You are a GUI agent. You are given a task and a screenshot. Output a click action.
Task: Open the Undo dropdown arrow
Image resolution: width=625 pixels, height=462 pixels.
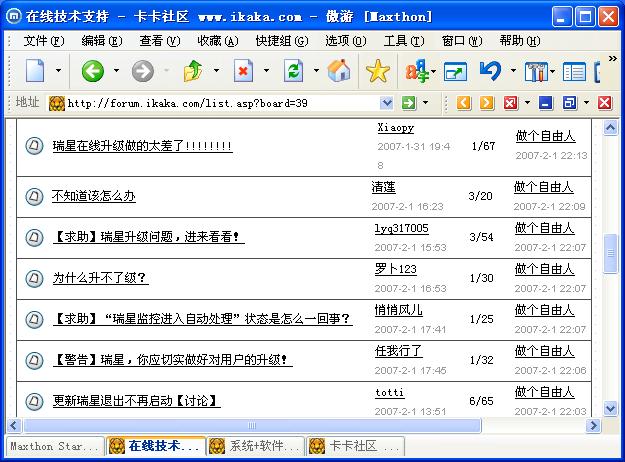click(x=513, y=71)
